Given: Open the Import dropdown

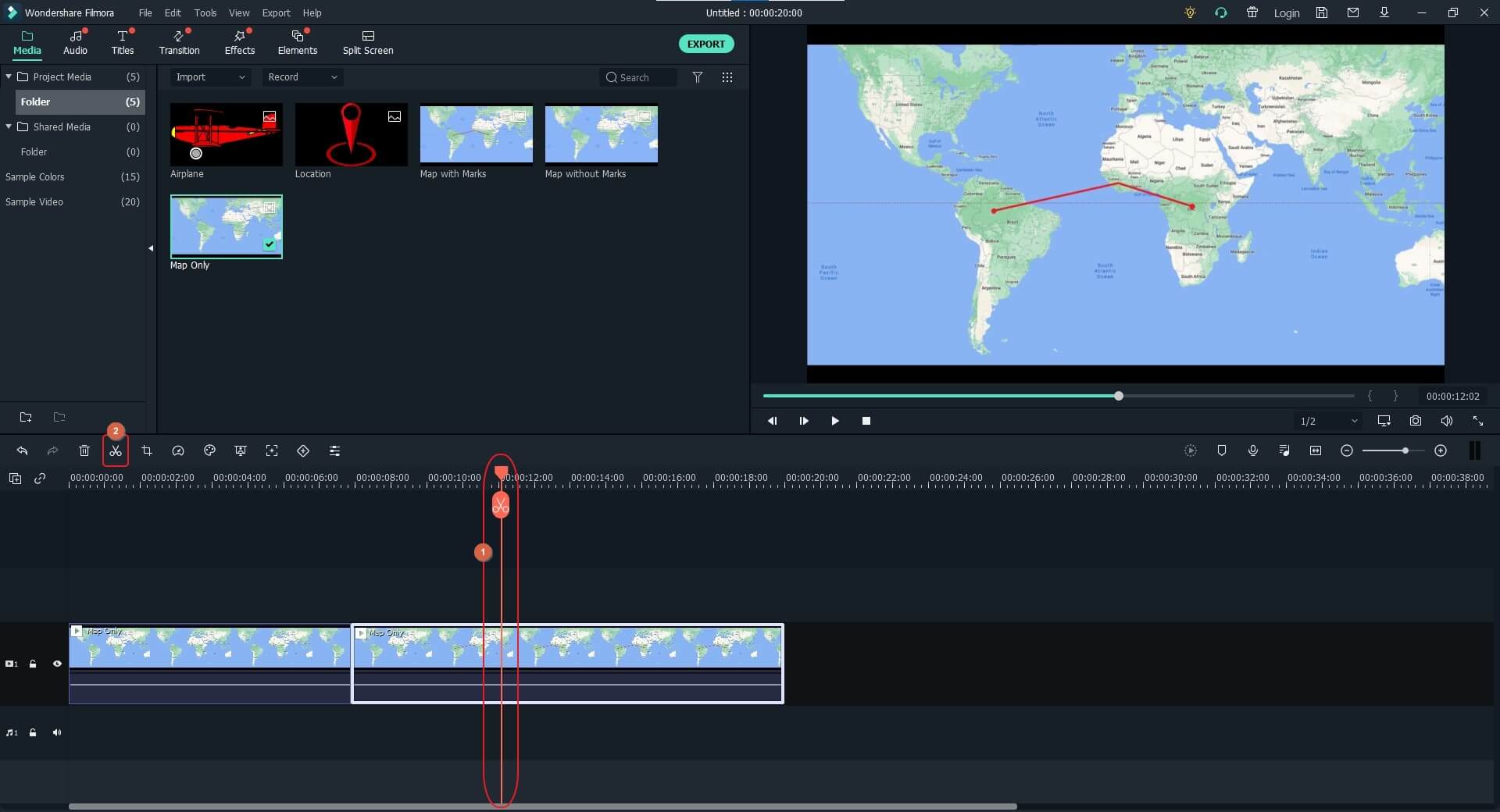Looking at the screenshot, I should click(209, 77).
